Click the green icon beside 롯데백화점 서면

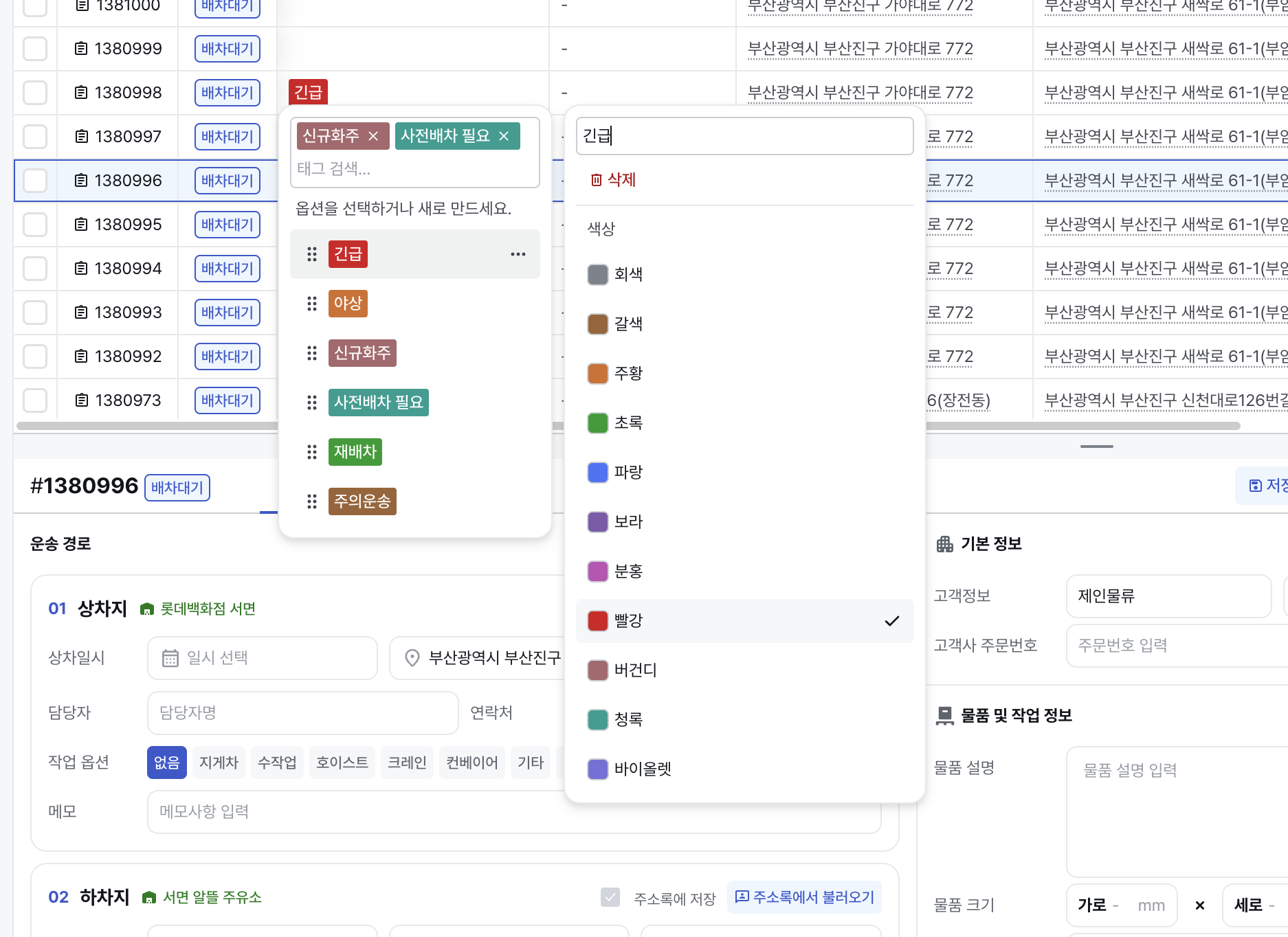(x=146, y=609)
